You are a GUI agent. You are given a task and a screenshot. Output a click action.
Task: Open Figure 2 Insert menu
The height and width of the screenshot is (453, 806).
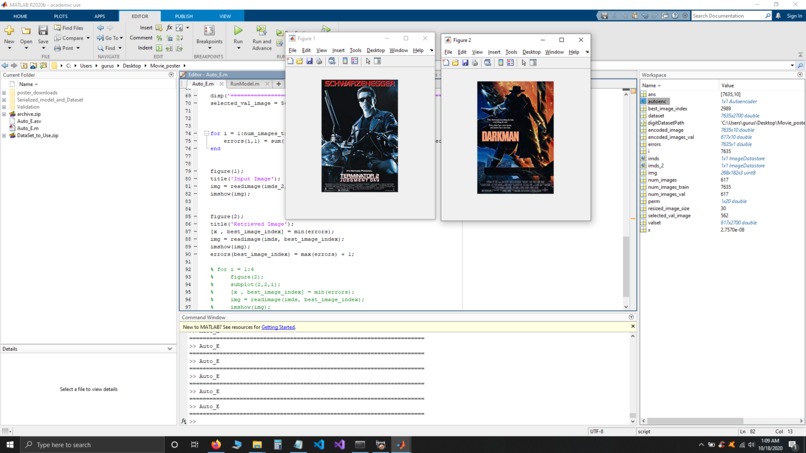(494, 52)
